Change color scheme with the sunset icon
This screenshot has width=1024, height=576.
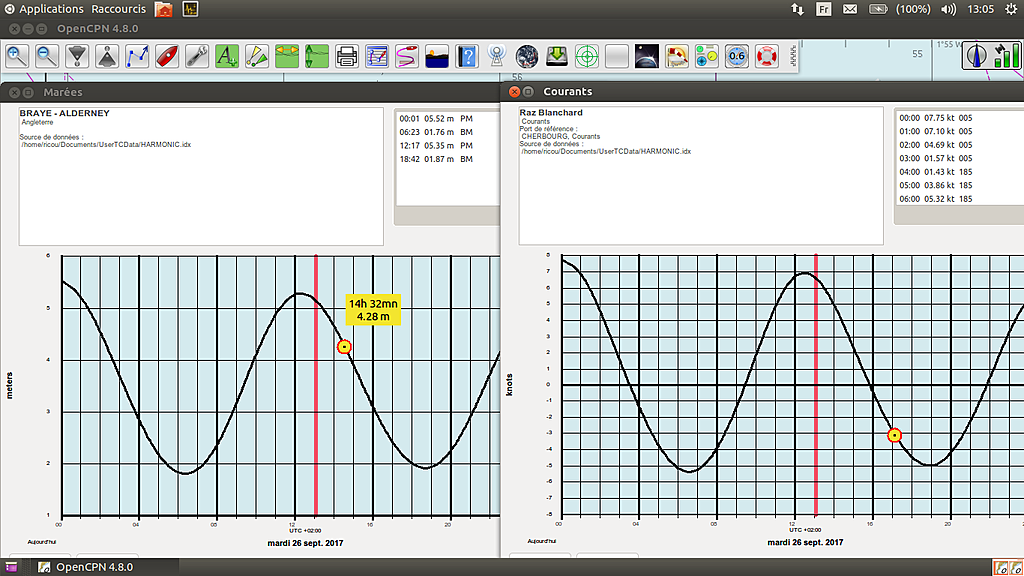pyautogui.click(x=437, y=56)
